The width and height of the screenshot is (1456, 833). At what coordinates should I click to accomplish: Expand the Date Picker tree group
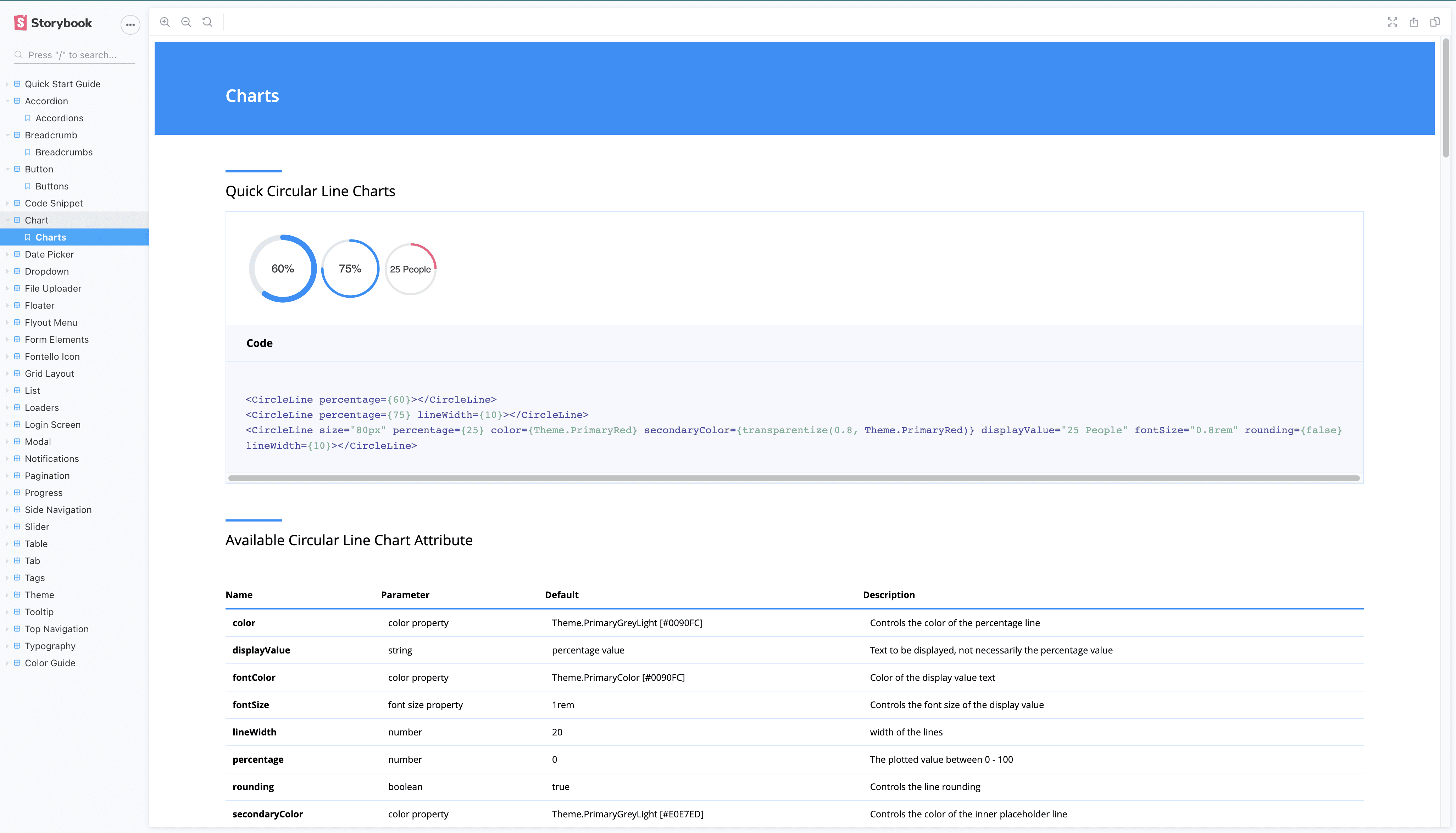point(49,255)
